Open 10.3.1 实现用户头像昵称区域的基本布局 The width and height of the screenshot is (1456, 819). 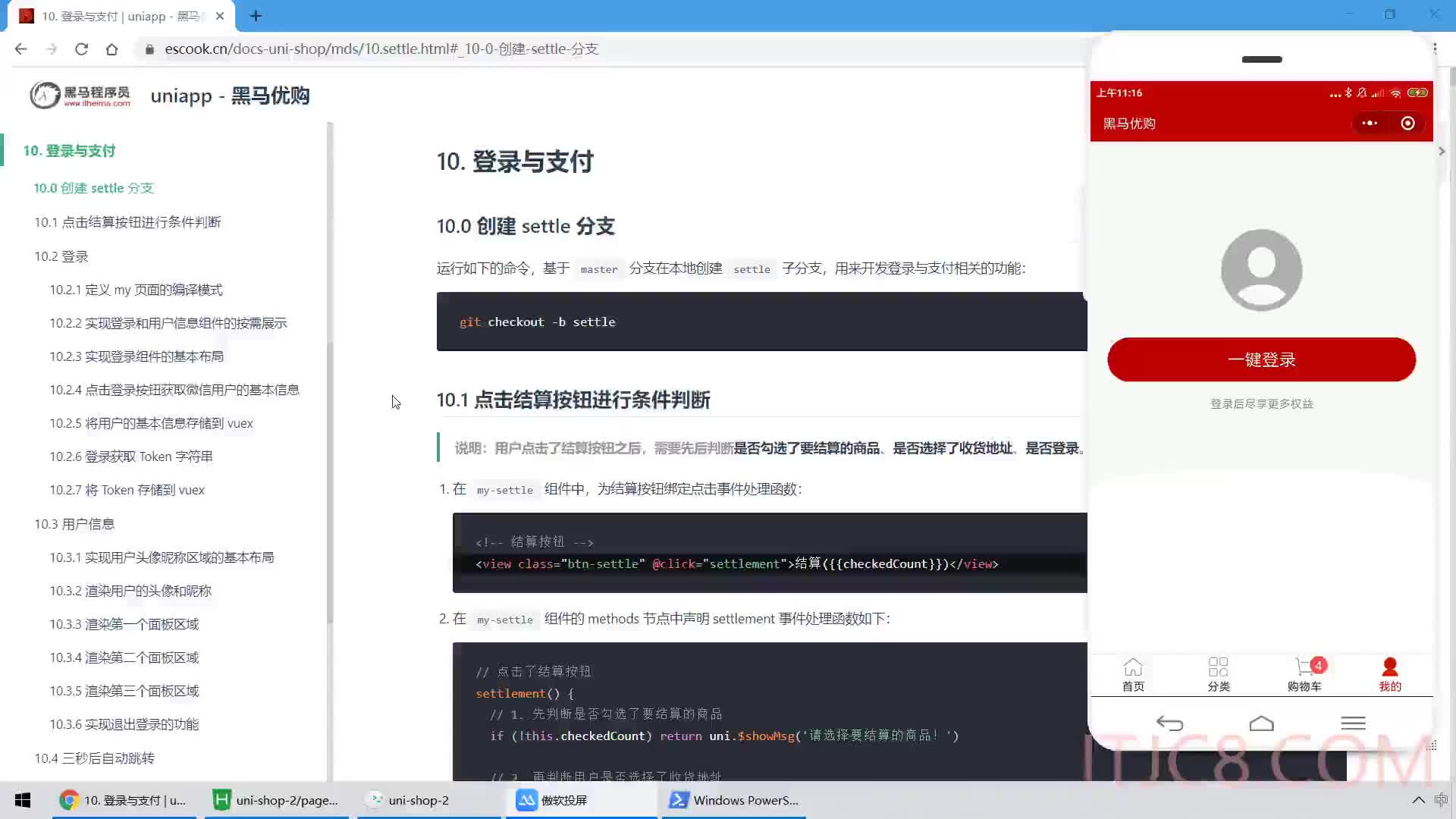(x=162, y=557)
